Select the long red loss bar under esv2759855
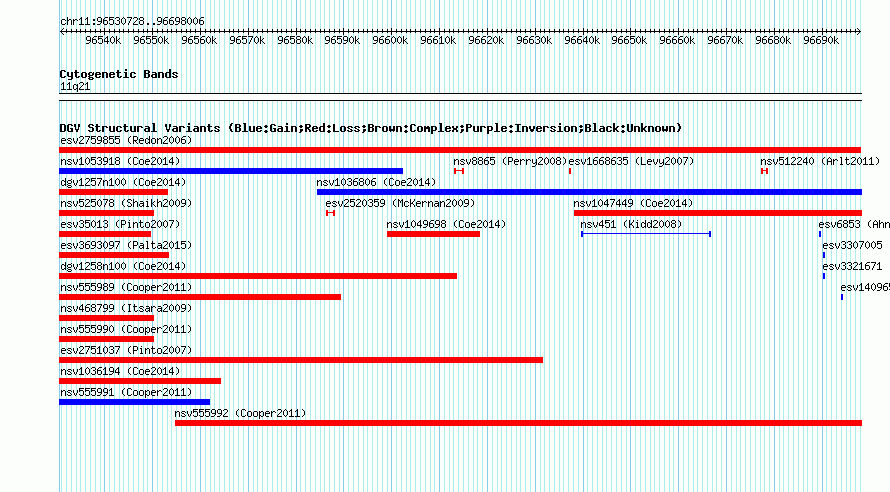This screenshot has height=492, width=890. pos(460,150)
